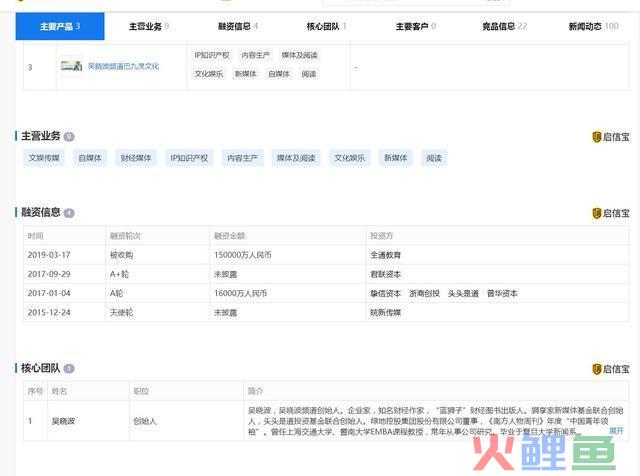This screenshot has width=640, height=476.
Task: Open the 主要客户 tab
Action: (x=416, y=27)
